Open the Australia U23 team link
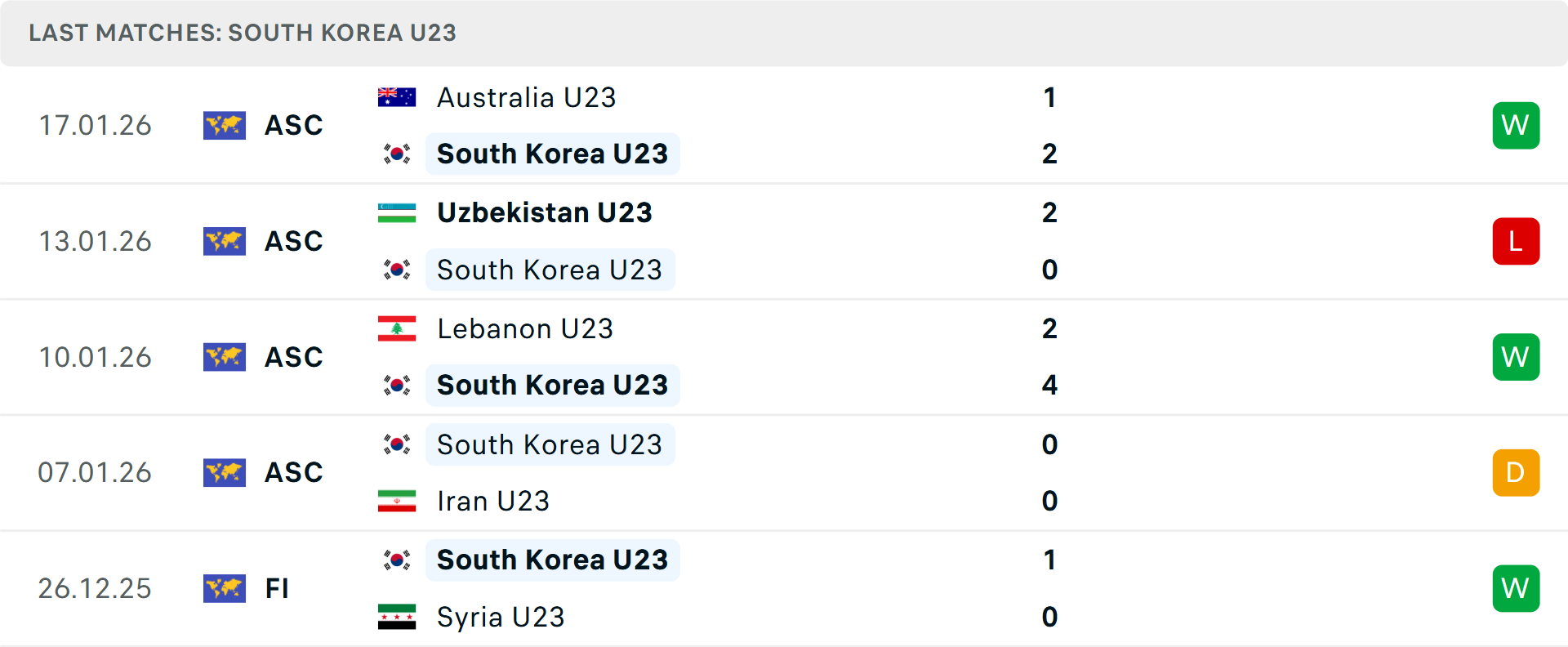1568x647 pixels. 526,97
